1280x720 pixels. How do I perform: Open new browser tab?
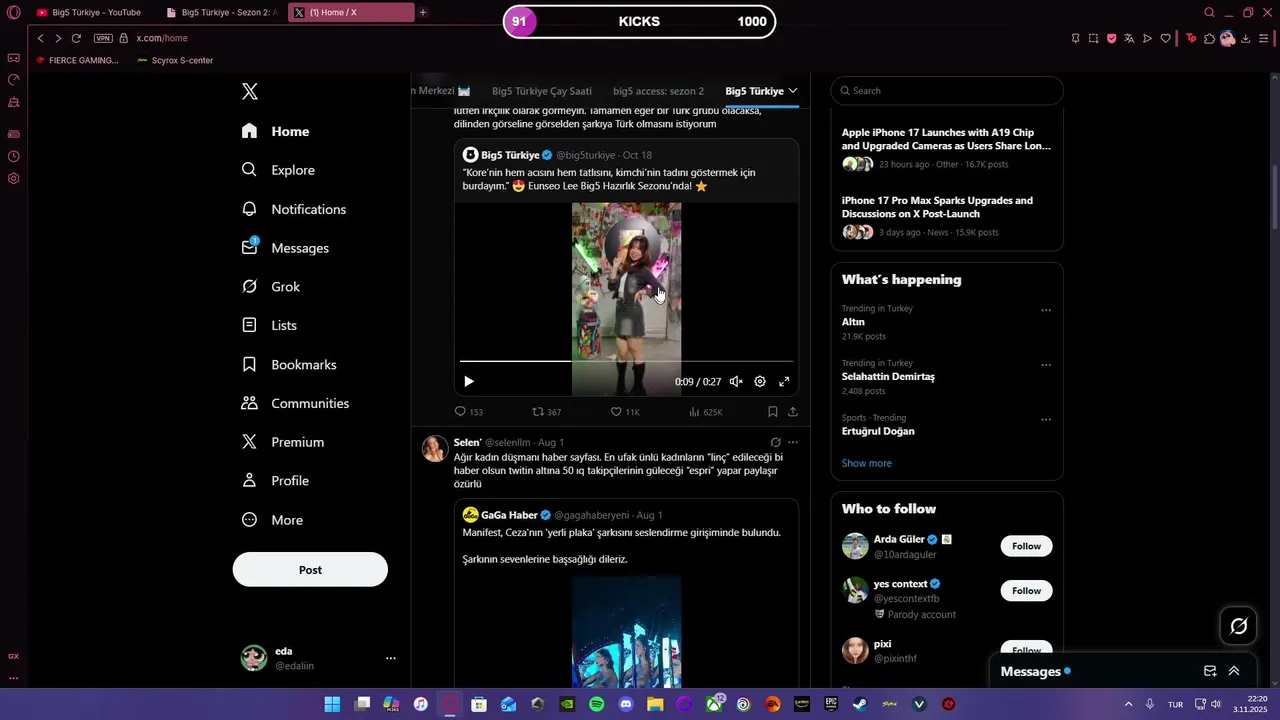pyautogui.click(x=423, y=13)
